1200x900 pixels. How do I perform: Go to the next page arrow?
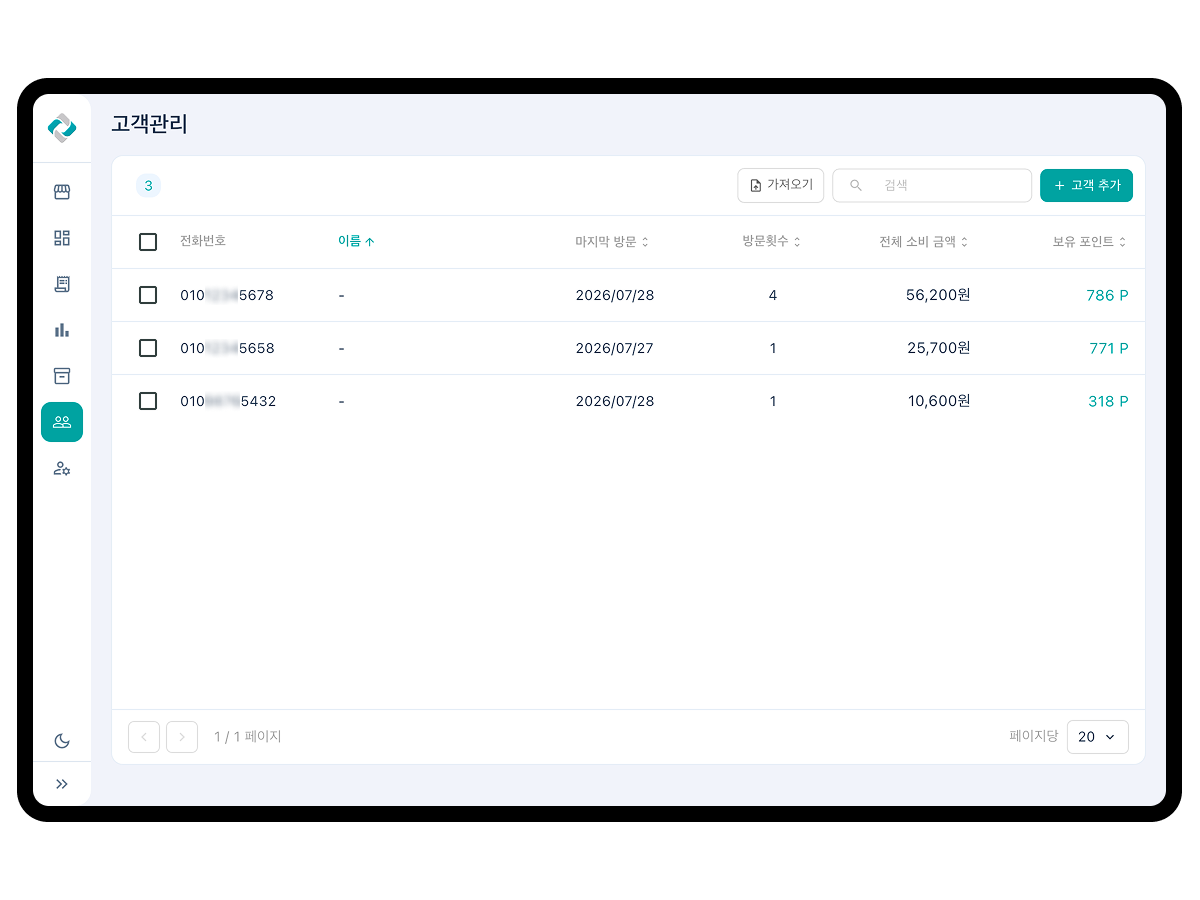pos(182,737)
